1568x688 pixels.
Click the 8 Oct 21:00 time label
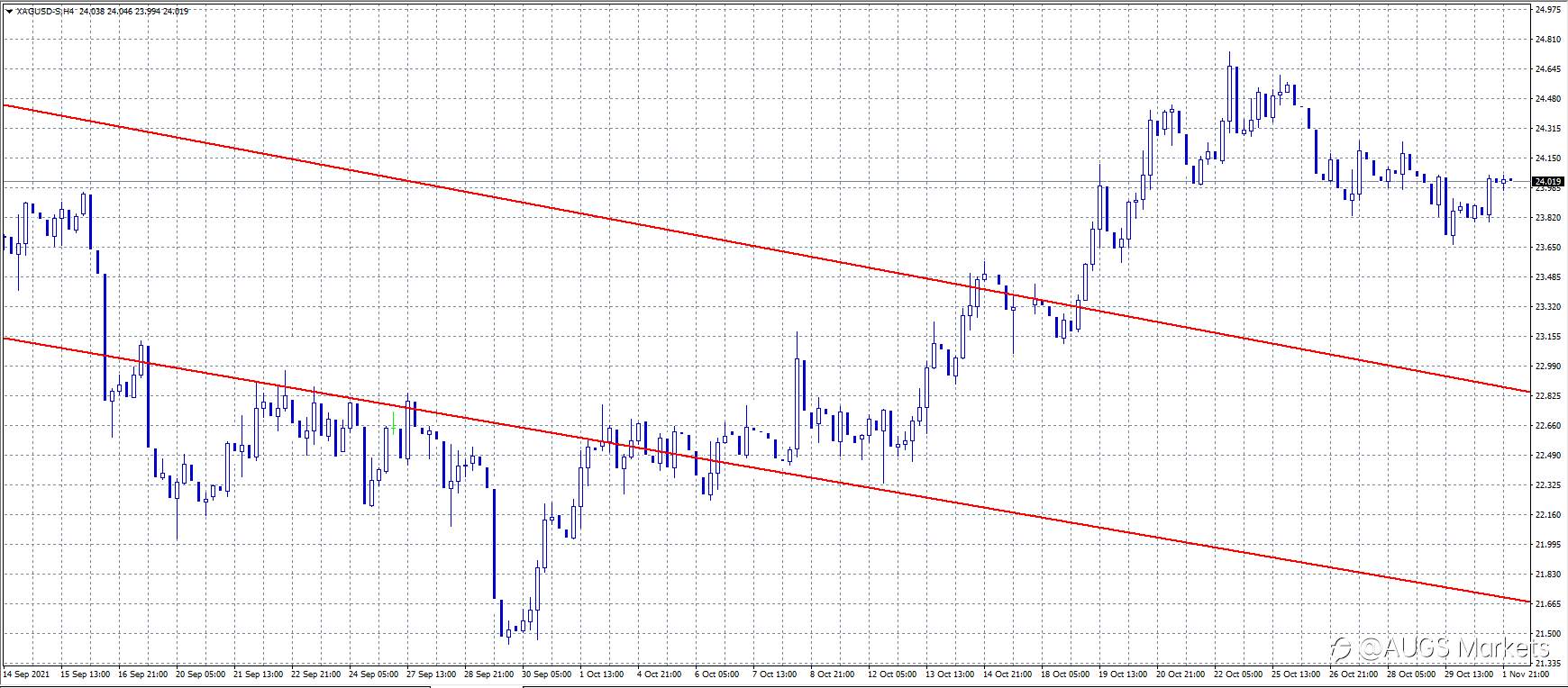click(833, 674)
